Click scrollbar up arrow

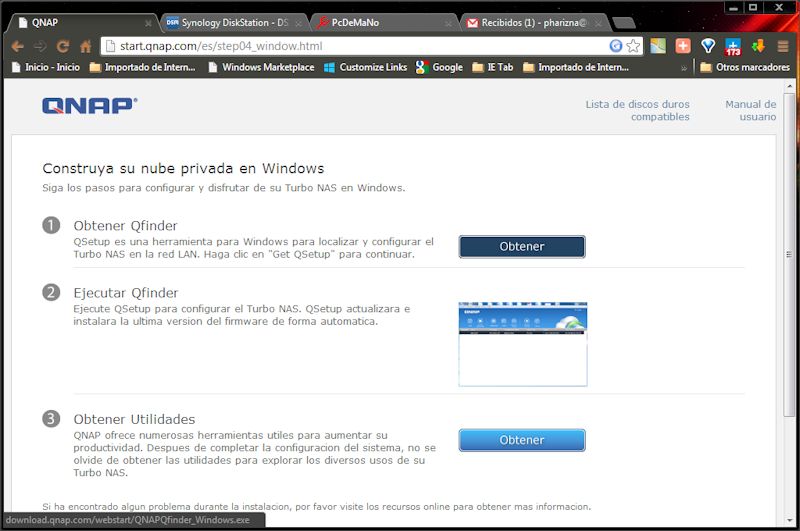[789, 86]
